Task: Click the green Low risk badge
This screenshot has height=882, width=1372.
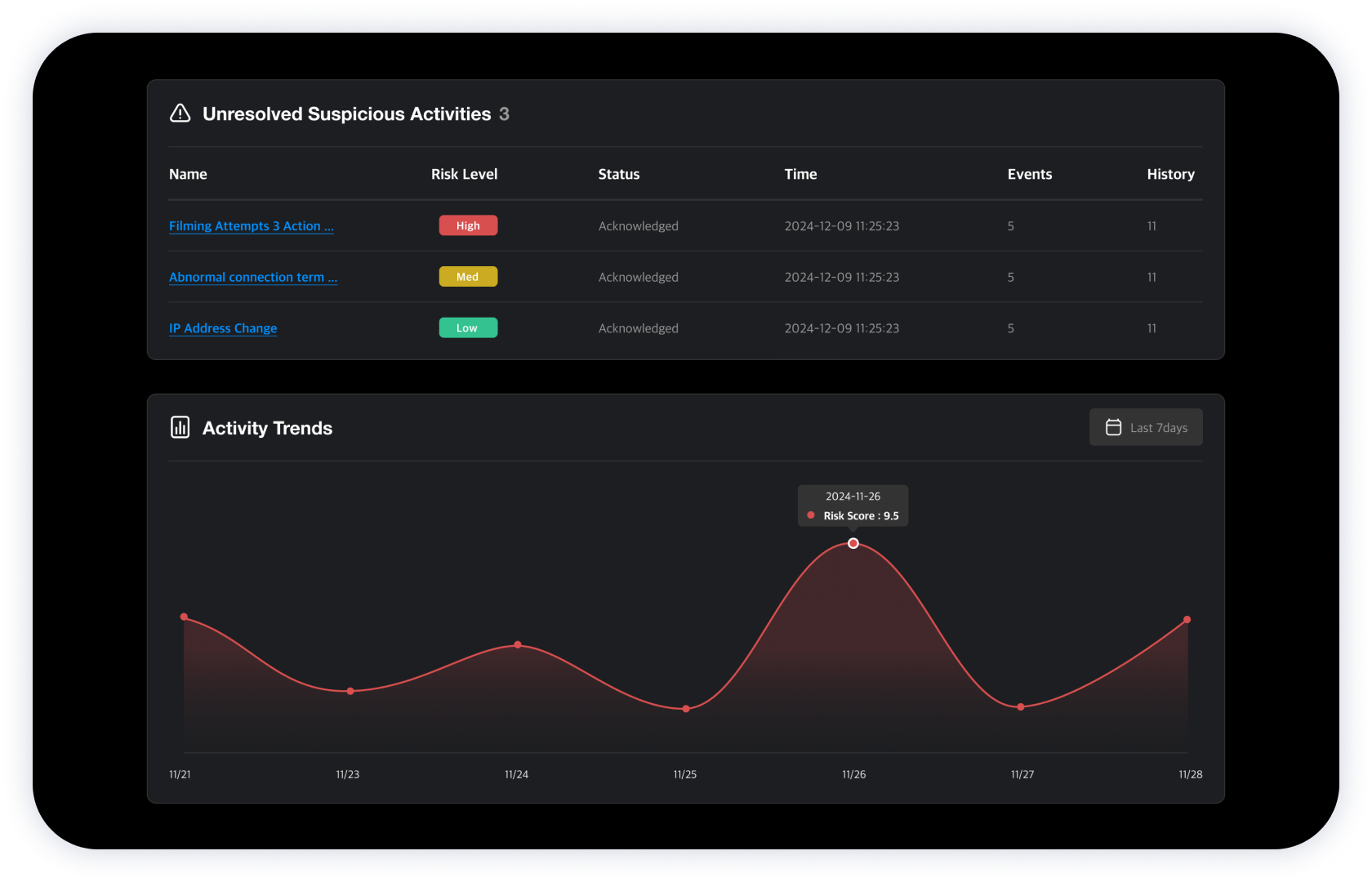Action: pyautogui.click(x=468, y=327)
